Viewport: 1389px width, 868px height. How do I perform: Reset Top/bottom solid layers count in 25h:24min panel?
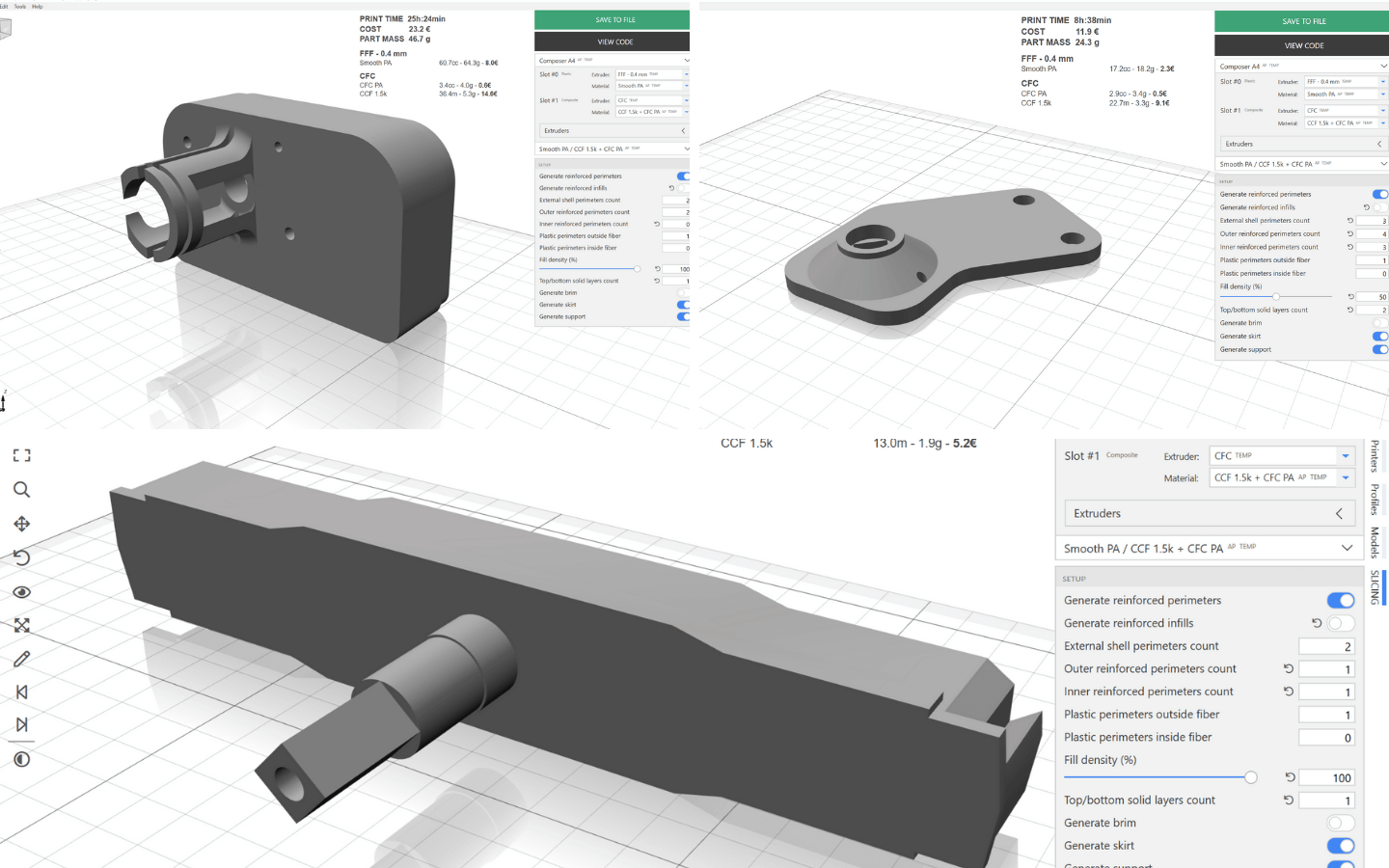[x=657, y=281]
